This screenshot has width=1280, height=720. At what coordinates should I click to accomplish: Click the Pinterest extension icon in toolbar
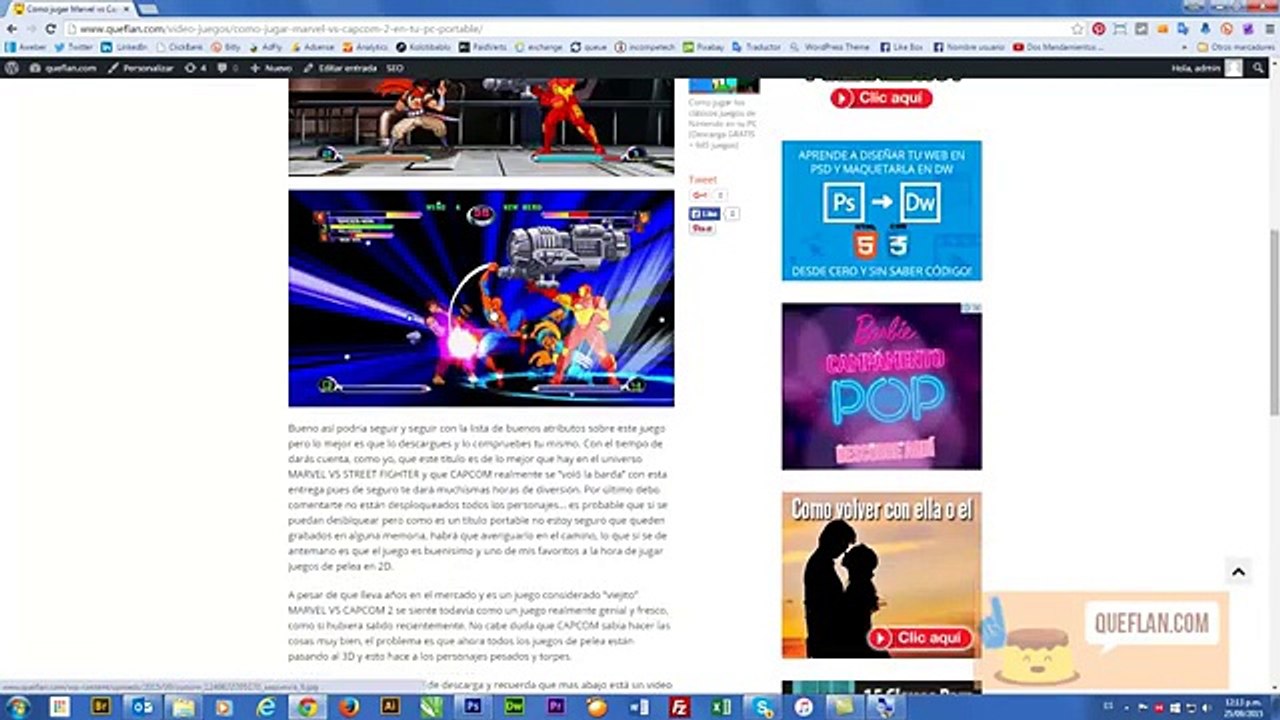[1098, 29]
